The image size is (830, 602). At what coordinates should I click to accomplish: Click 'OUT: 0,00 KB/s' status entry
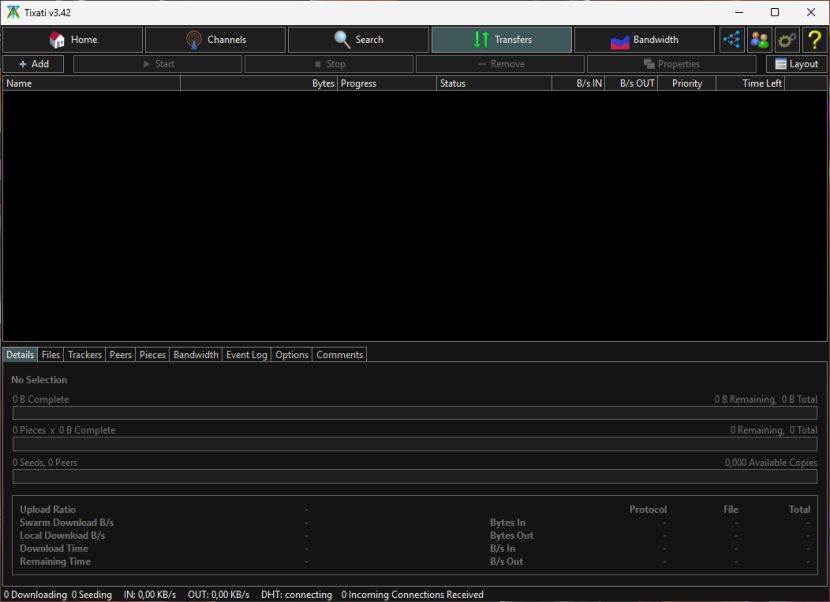219,595
